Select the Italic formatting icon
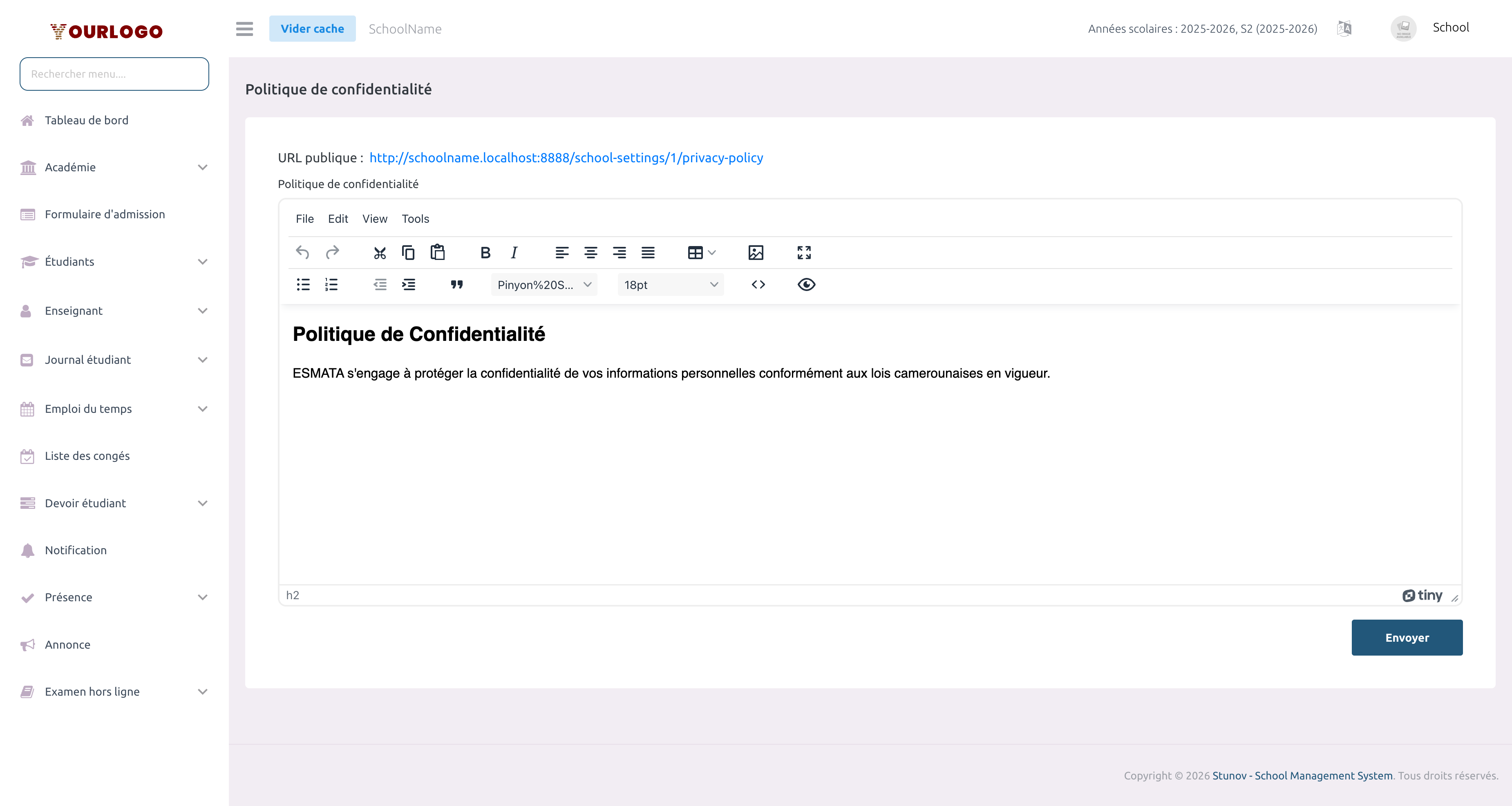1512x806 pixels. (x=514, y=253)
